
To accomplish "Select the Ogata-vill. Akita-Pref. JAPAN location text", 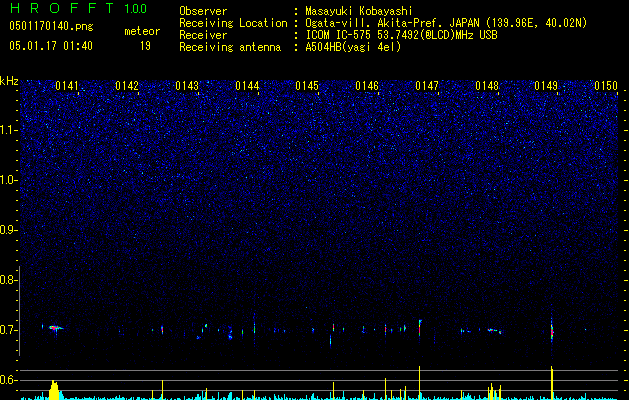I will click(446, 23).
